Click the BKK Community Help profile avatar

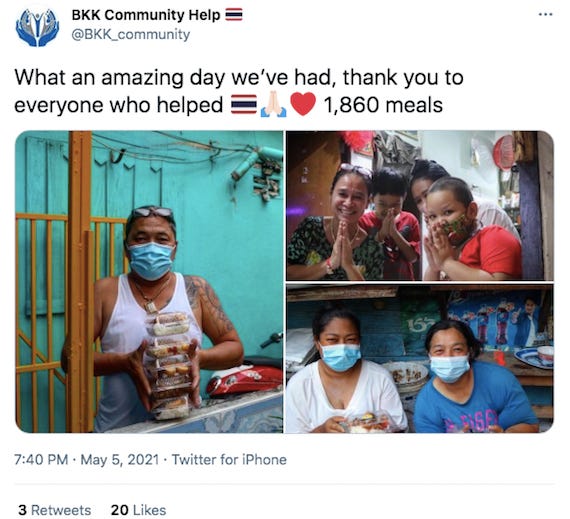click(x=37, y=28)
